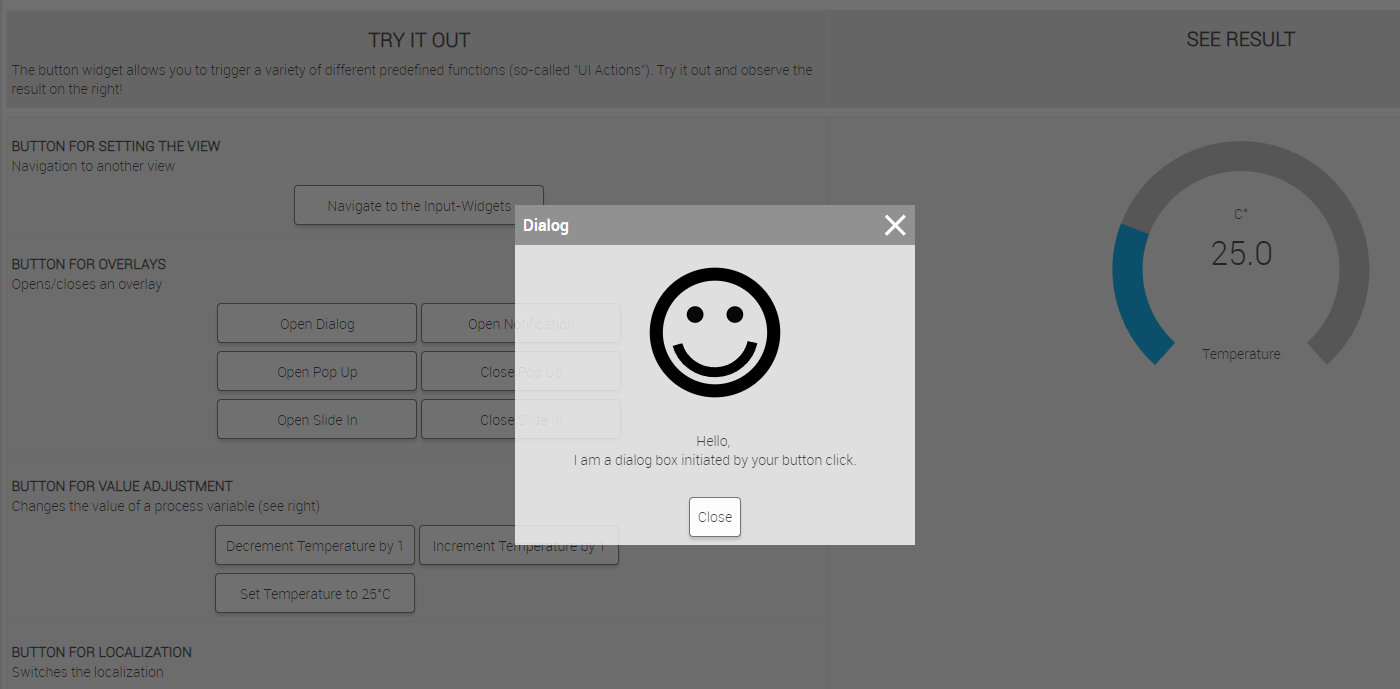
Task: Click the Close button in the dialog
Action: pyautogui.click(x=715, y=517)
